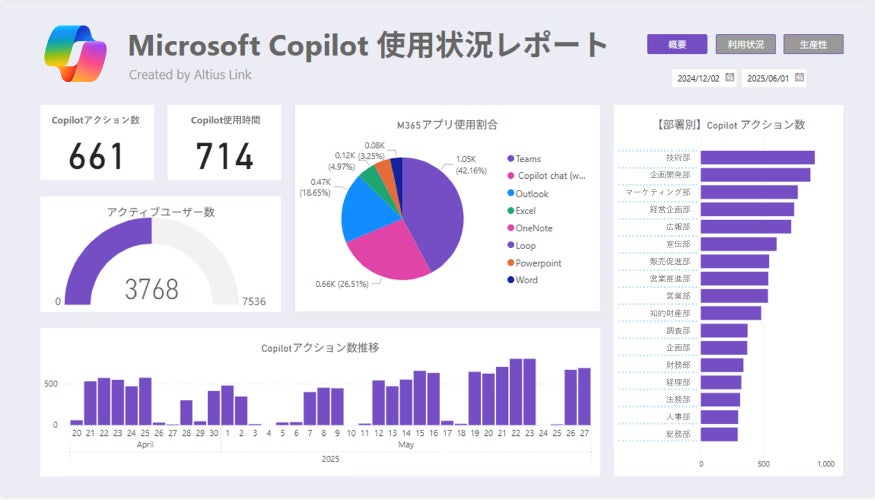Open the start date calendar picker icon
Screen dimensions: 875x500
pos(729,78)
